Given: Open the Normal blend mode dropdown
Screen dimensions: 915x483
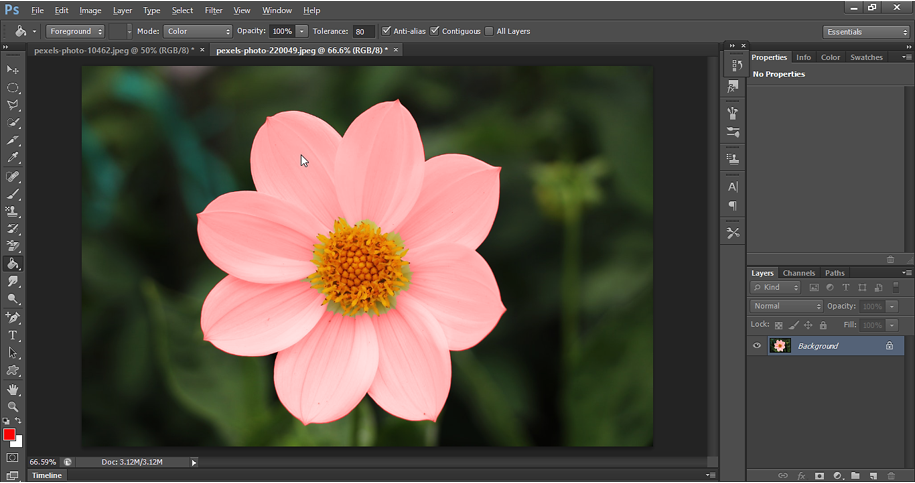Looking at the screenshot, I should point(787,306).
